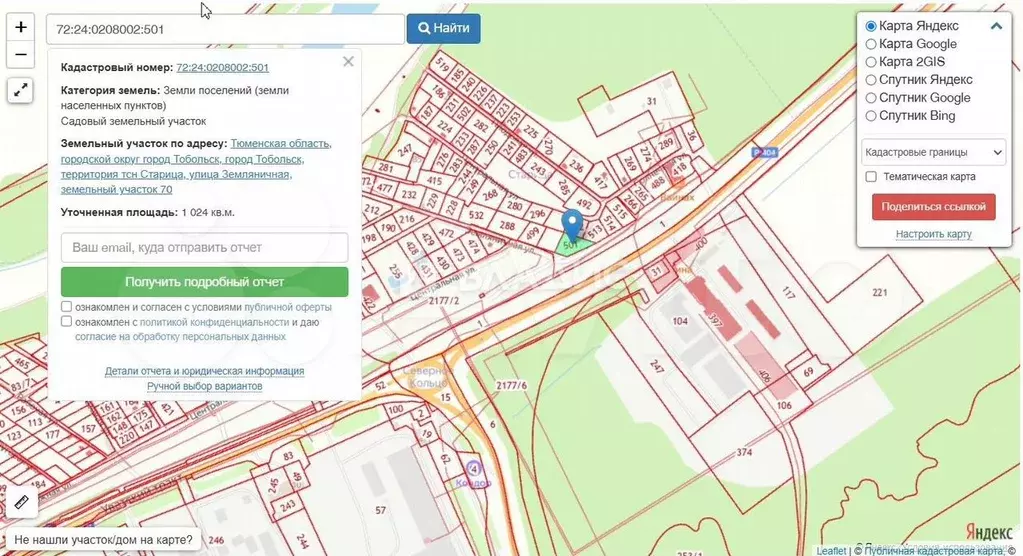The height and width of the screenshot is (556, 1023).
Task: Click the cadastral number search field
Action: pos(225,29)
